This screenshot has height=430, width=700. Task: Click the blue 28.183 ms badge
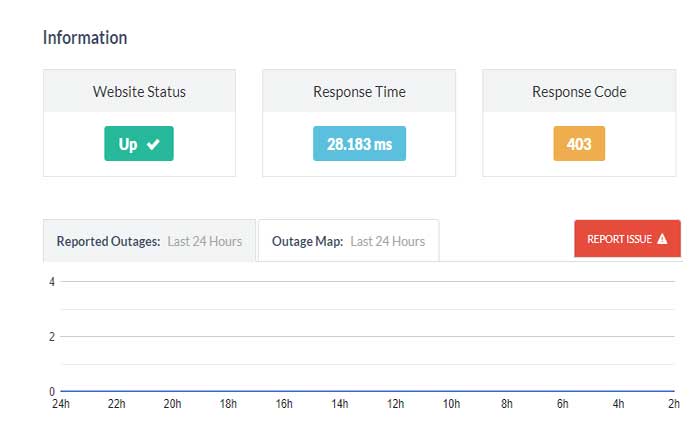pyautogui.click(x=359, y=144)
